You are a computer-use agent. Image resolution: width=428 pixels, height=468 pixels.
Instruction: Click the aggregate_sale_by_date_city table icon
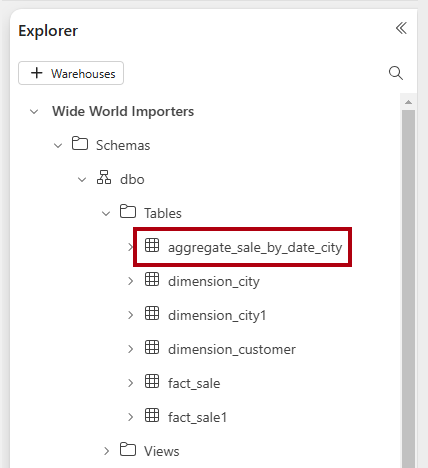(x=152, y=245)
